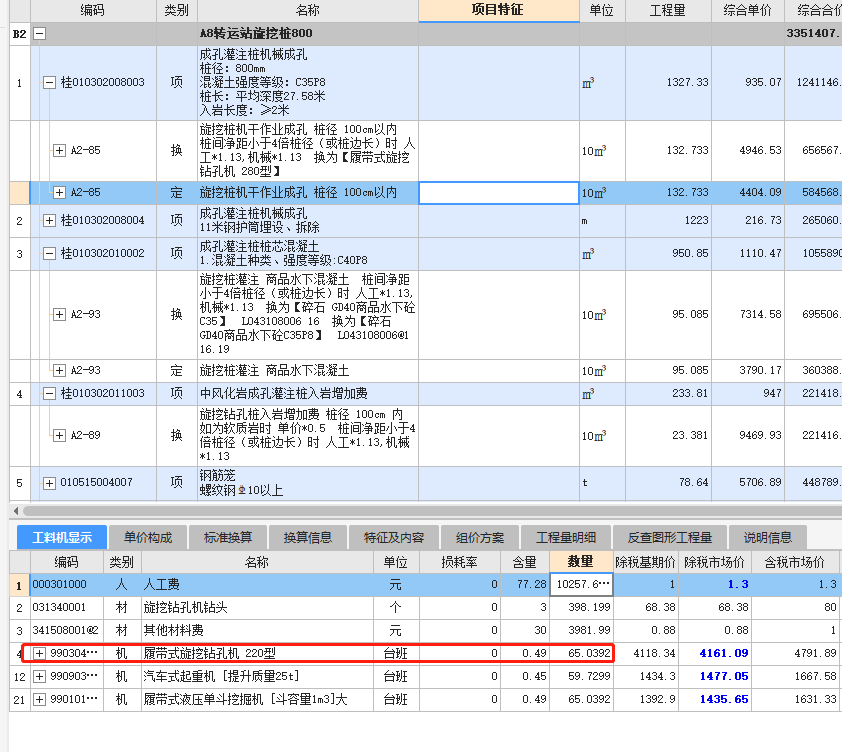842x752 pixels.
Task: Click the 编码 column header in top table
Action: point(93,10)
